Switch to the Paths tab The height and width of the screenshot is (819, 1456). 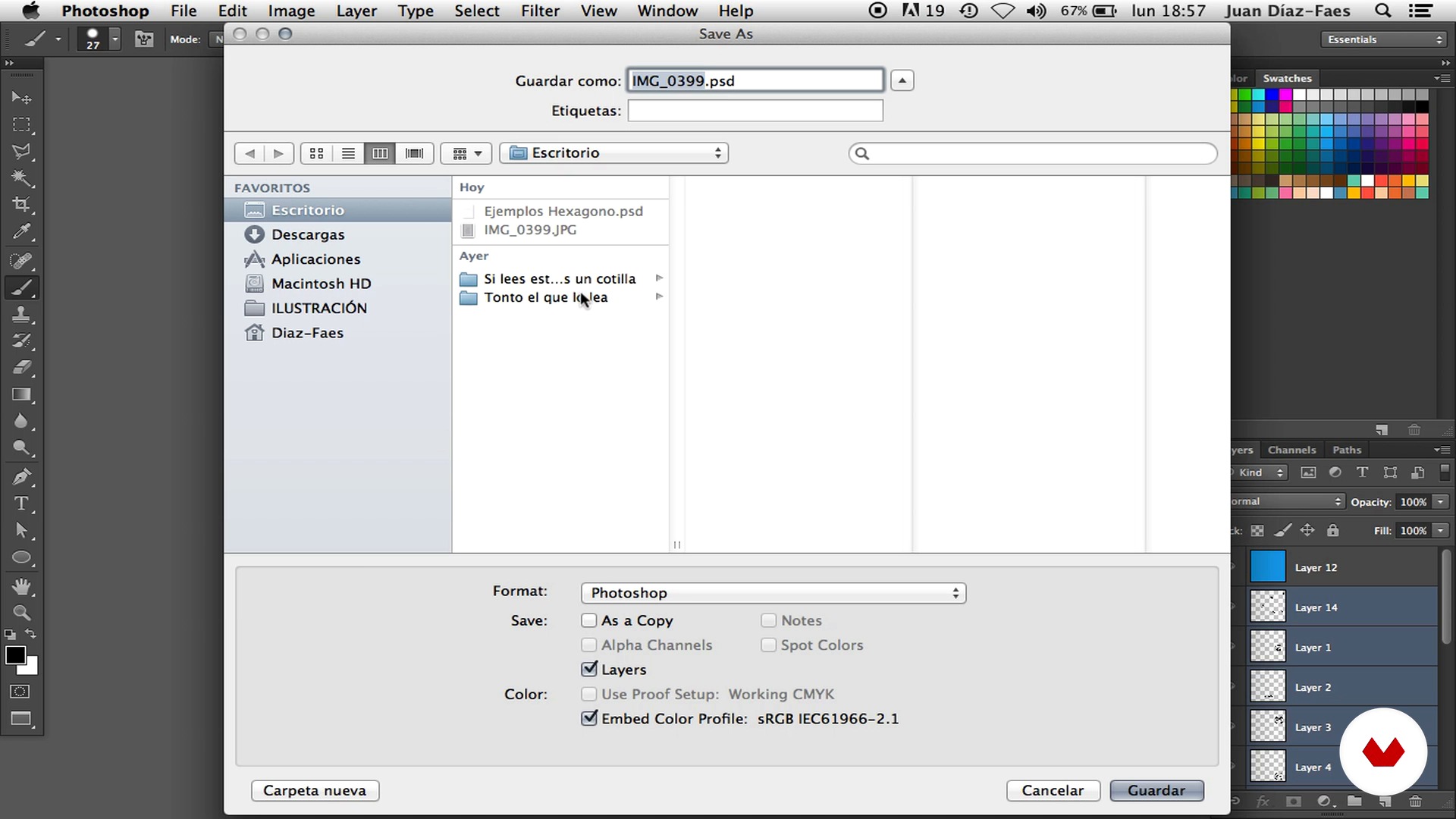(1347, 450)
